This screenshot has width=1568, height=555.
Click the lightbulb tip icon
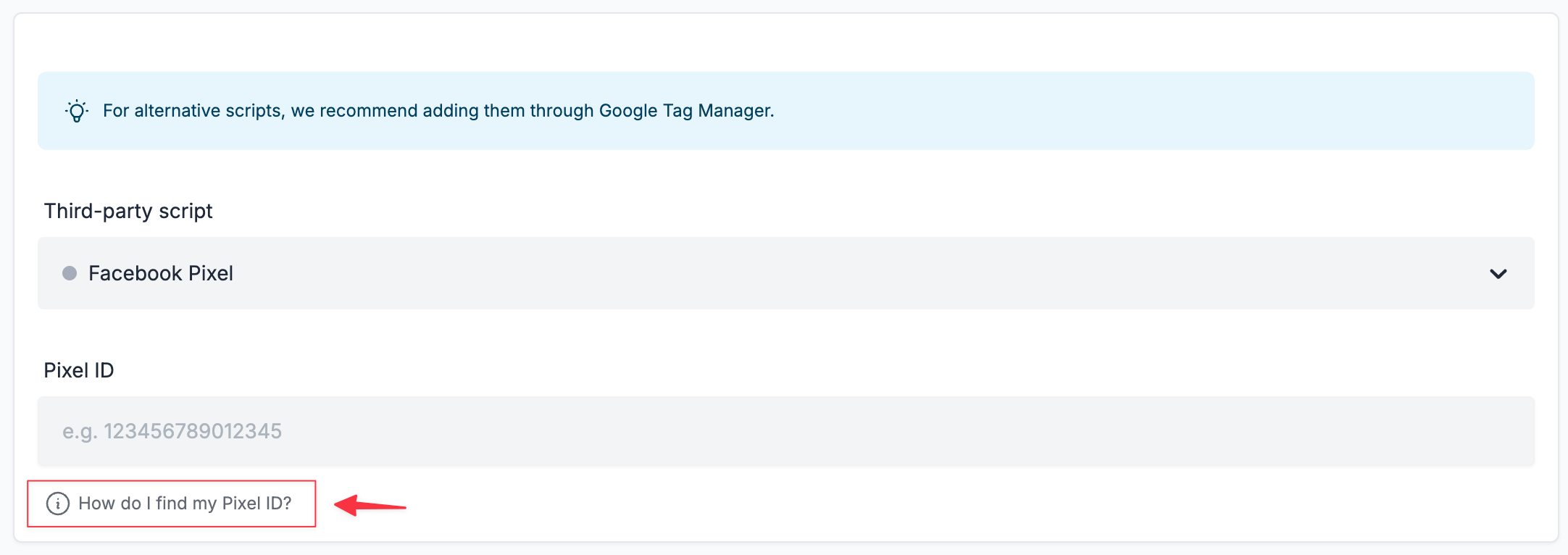pyautogui.click(x=77, y=111)
